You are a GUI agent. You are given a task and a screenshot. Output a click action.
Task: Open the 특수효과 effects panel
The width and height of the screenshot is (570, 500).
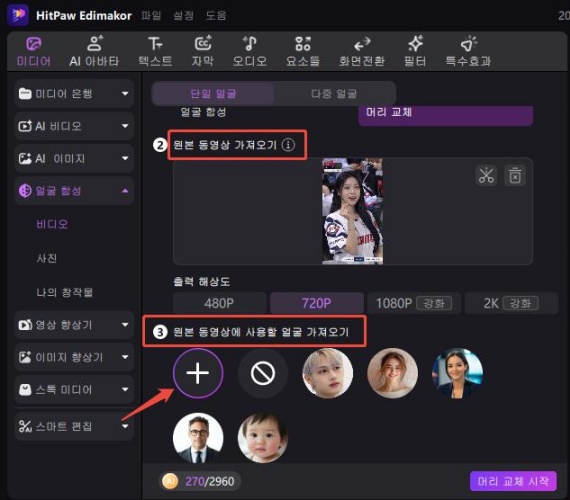pos(469,52)
